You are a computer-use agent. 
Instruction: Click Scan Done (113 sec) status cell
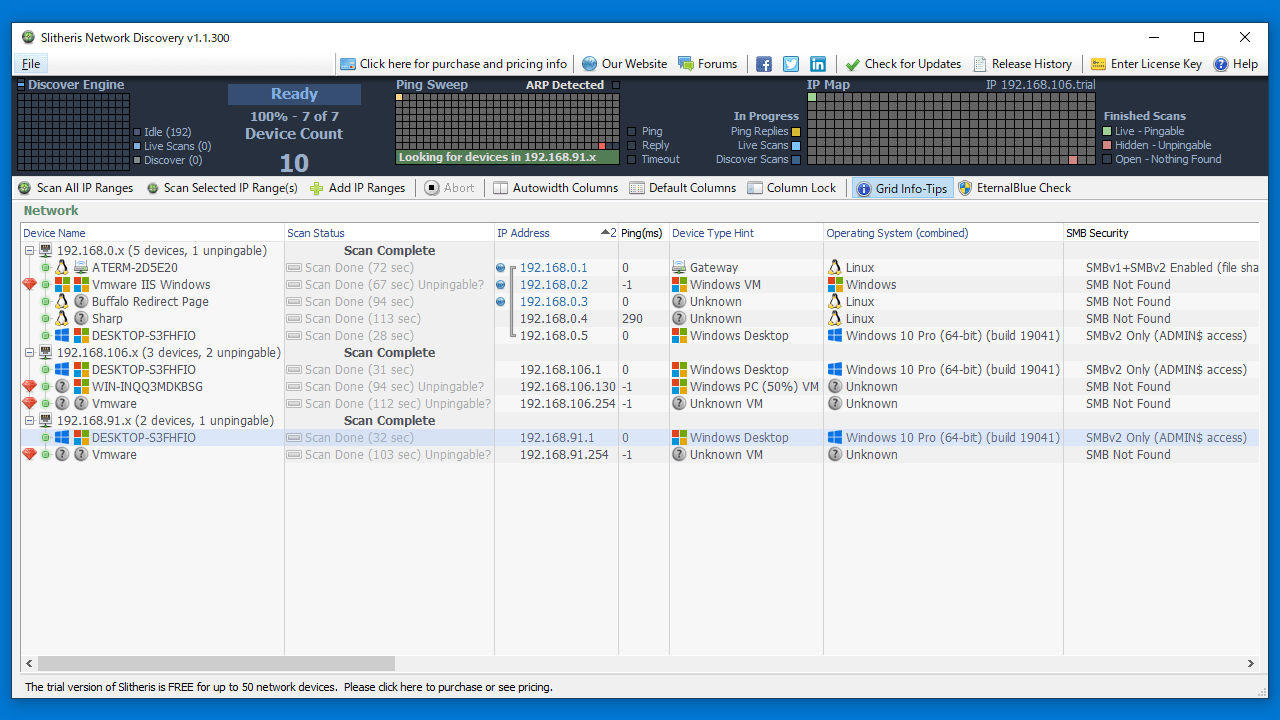[389, 319]
